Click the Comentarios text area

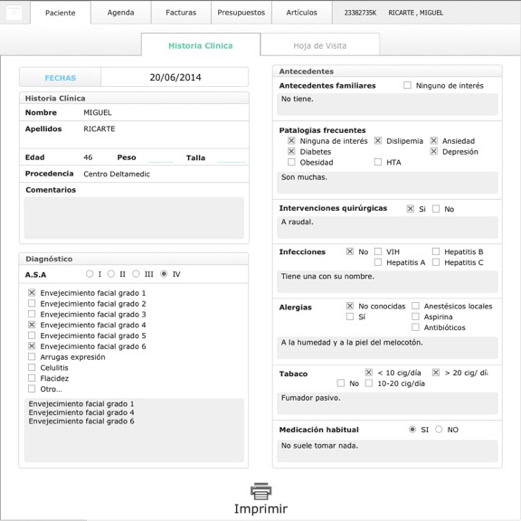tap(134, 218)
